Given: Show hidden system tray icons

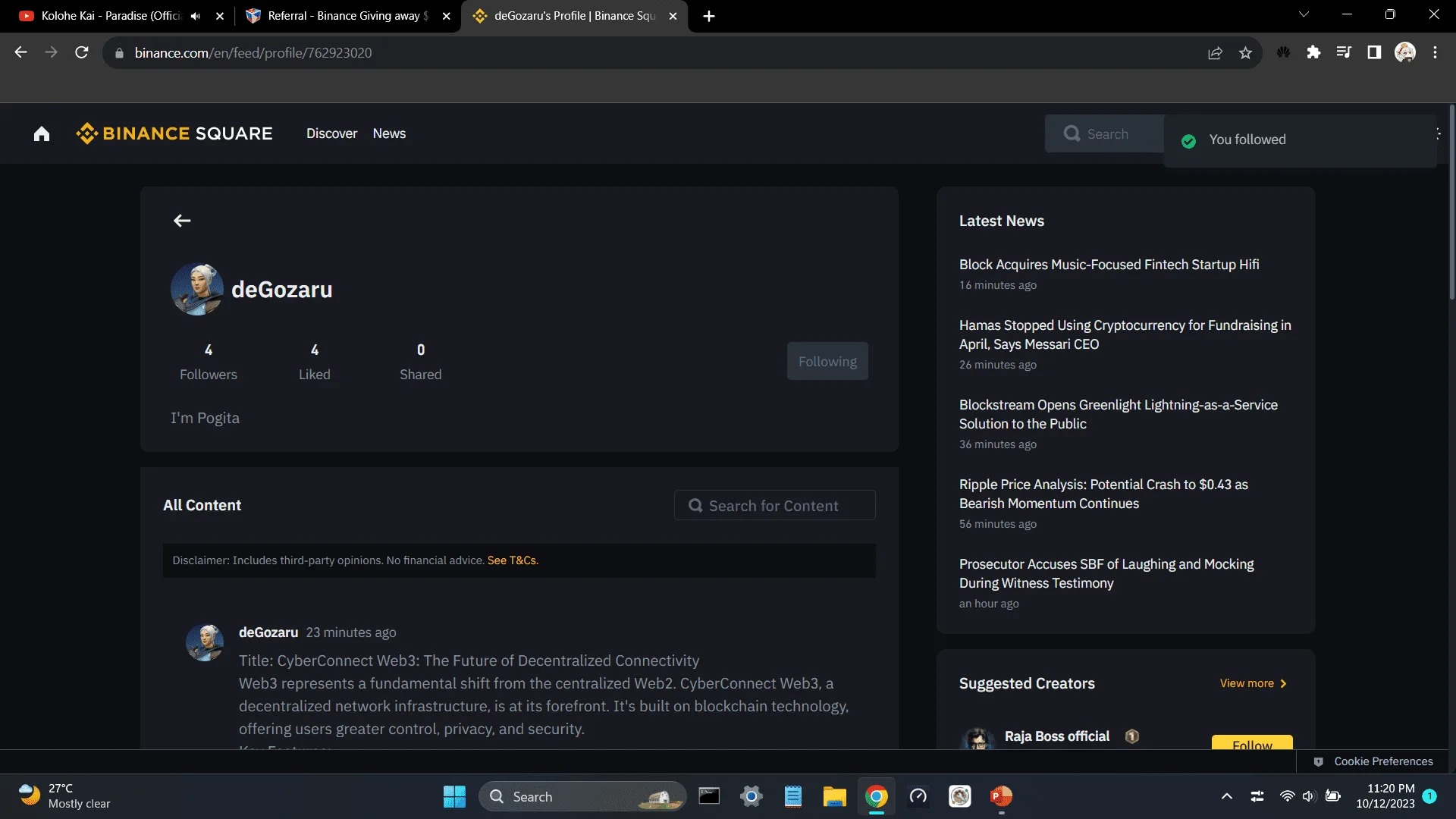Looking at the screenshot, I should (1226, 796).
